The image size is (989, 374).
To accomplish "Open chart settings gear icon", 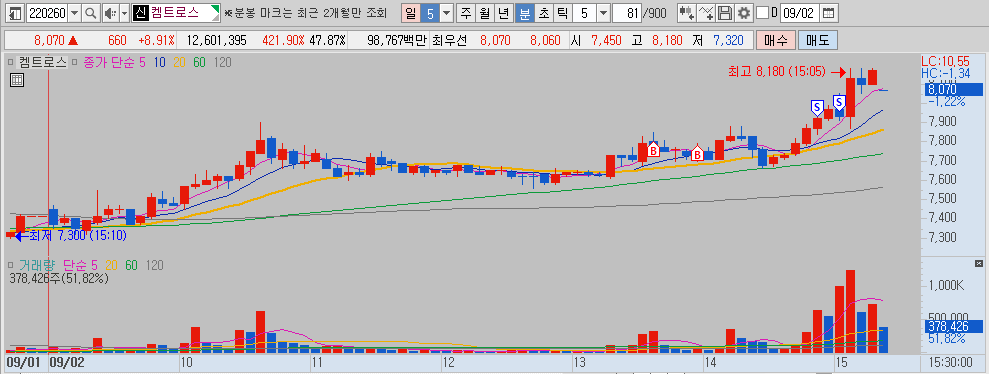I will click(x=744, y=13).
